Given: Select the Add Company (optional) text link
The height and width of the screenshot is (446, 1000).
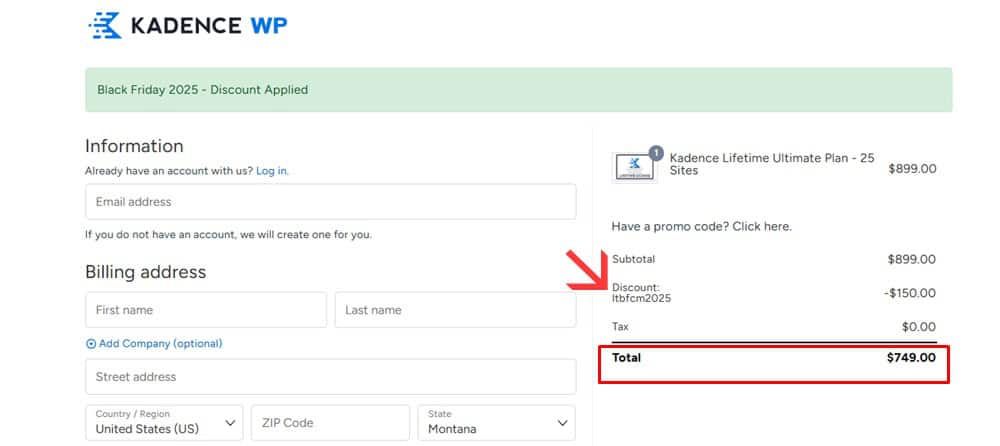Looking at the screenshot, I should tap(160, 344).
